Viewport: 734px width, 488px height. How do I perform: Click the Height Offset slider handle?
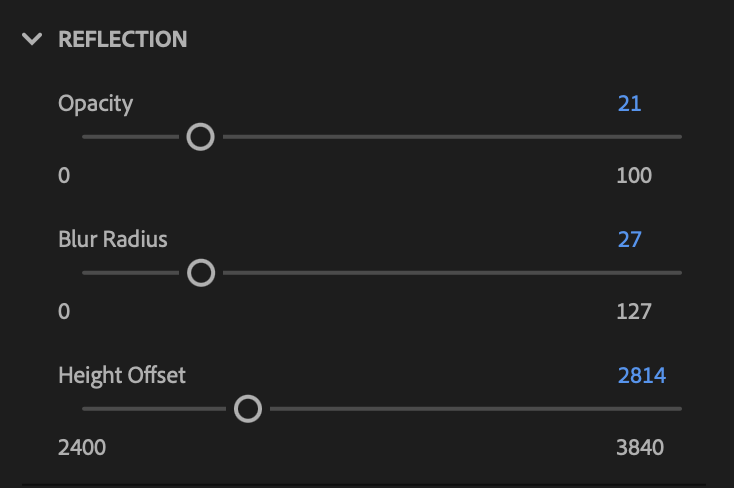click(x=247, y=408)
